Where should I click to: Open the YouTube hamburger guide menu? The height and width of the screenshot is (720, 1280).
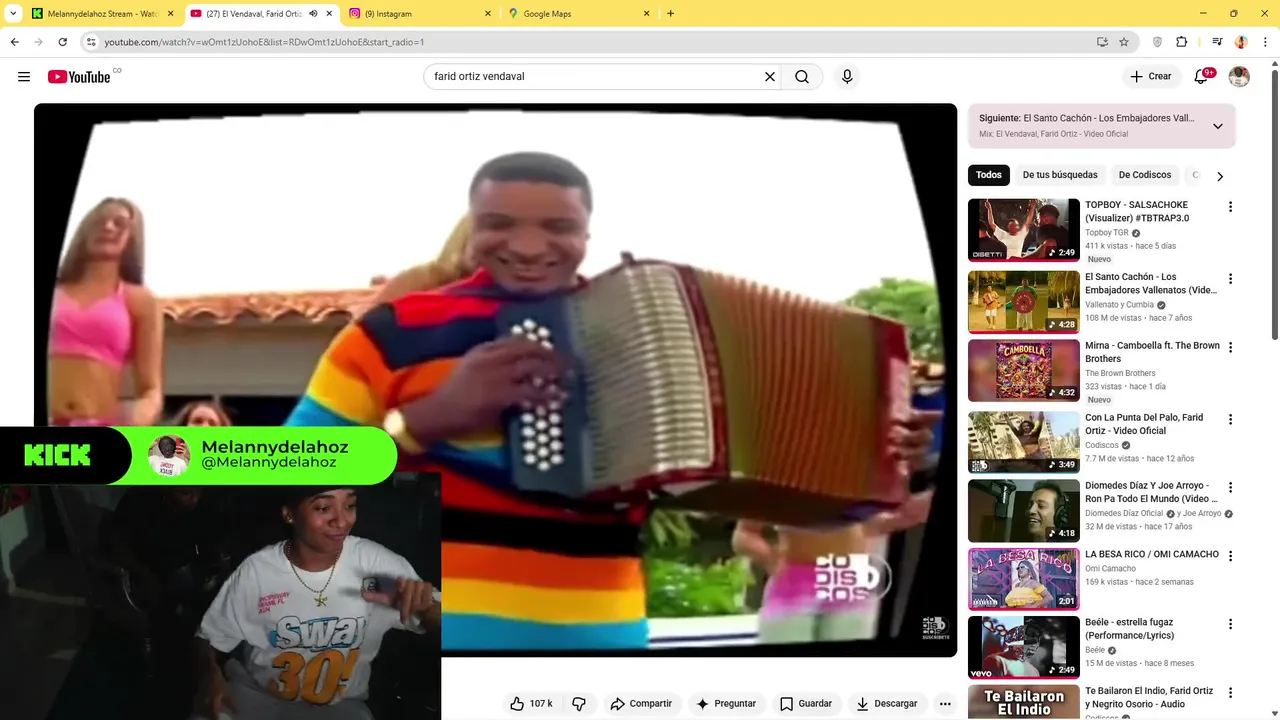click(24, 77)
